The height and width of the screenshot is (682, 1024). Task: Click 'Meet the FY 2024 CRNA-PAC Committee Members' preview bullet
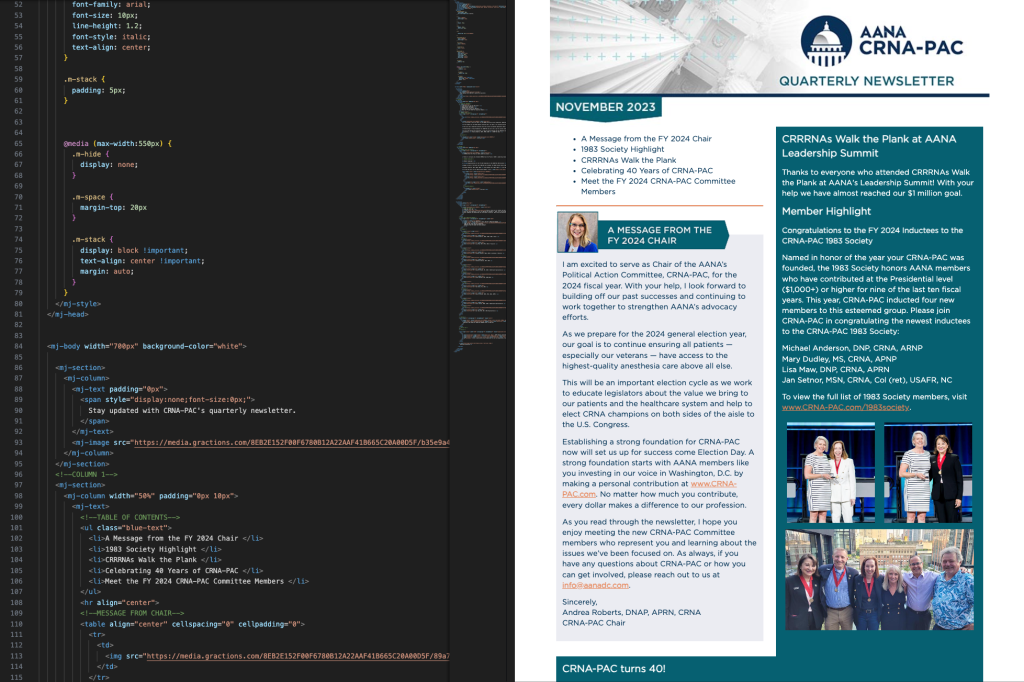pyautogui.click(x=658, y=186)
